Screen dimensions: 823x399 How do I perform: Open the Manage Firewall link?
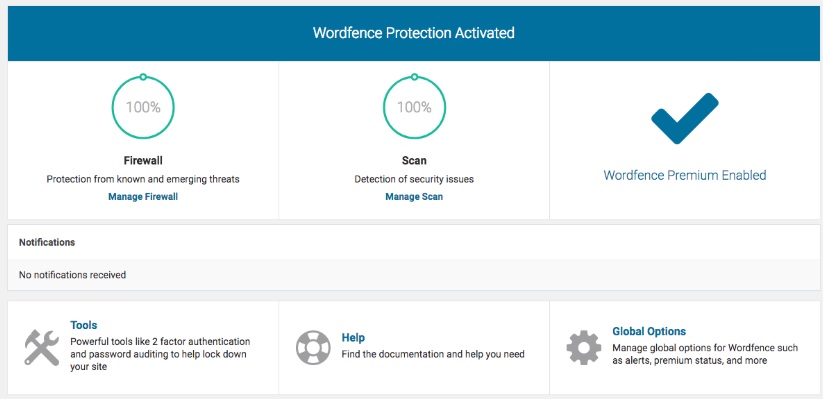[x=143, y=197]
